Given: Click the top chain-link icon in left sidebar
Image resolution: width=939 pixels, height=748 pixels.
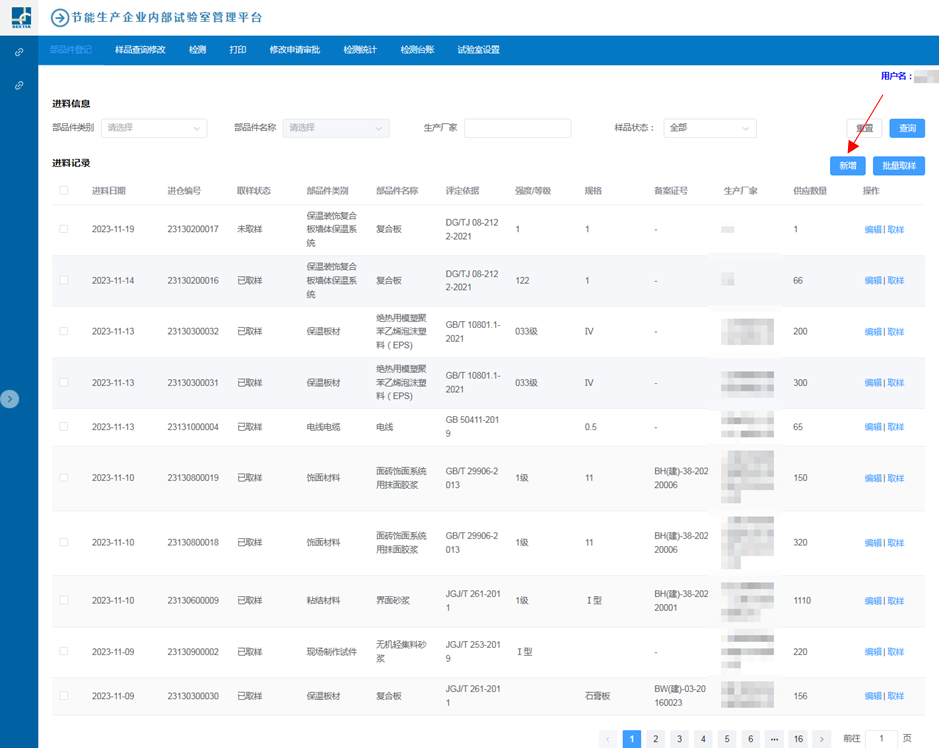Looking at the screenshot, I should click(19, 52).
